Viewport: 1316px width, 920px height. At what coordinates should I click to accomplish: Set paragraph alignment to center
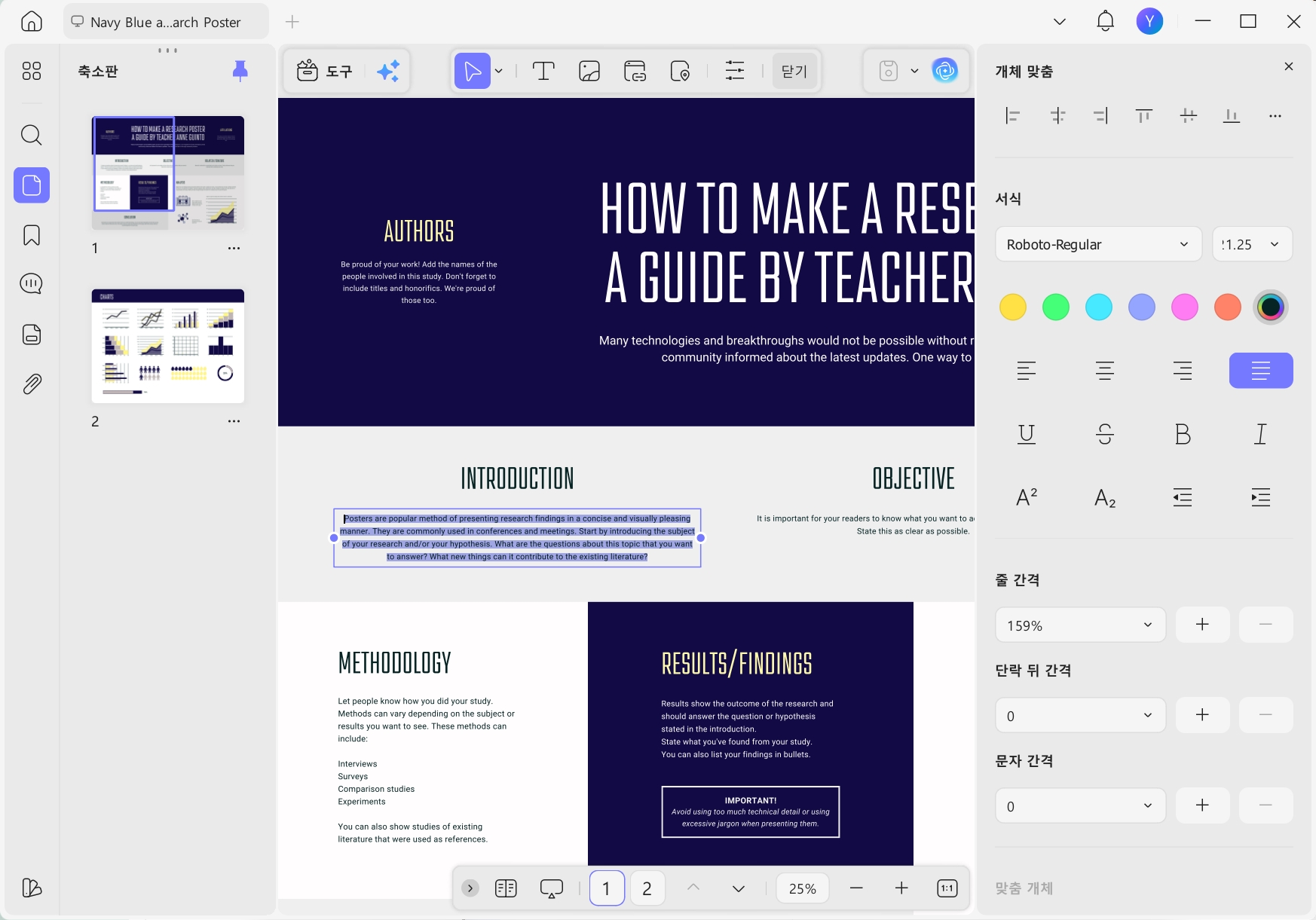(x=1105, y=371)
